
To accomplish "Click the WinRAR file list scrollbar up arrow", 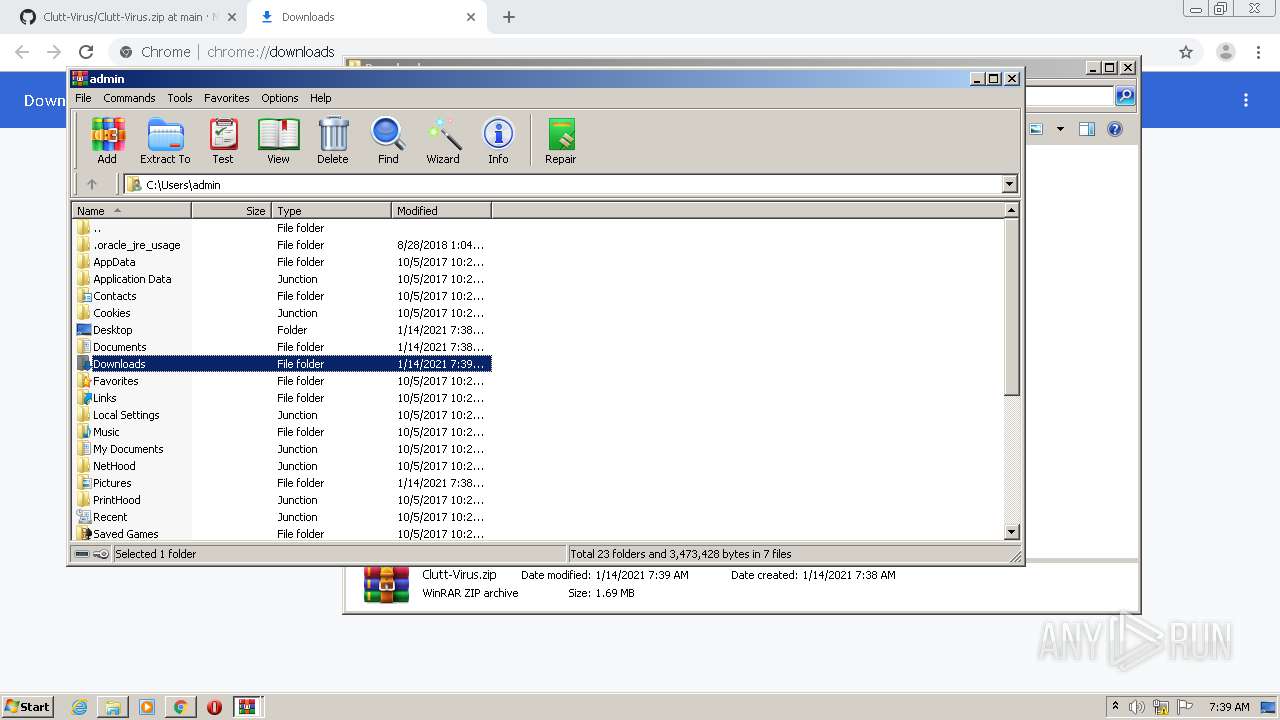I will (1011, 210).
